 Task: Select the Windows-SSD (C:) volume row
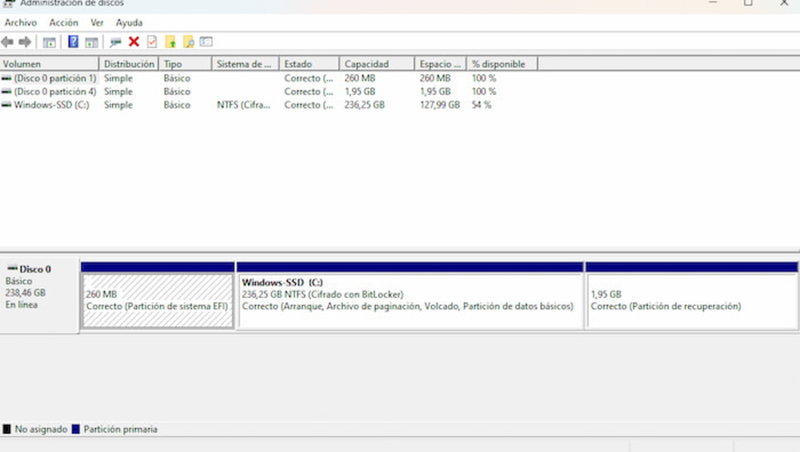pyautogui.click(x=269, y=105)
